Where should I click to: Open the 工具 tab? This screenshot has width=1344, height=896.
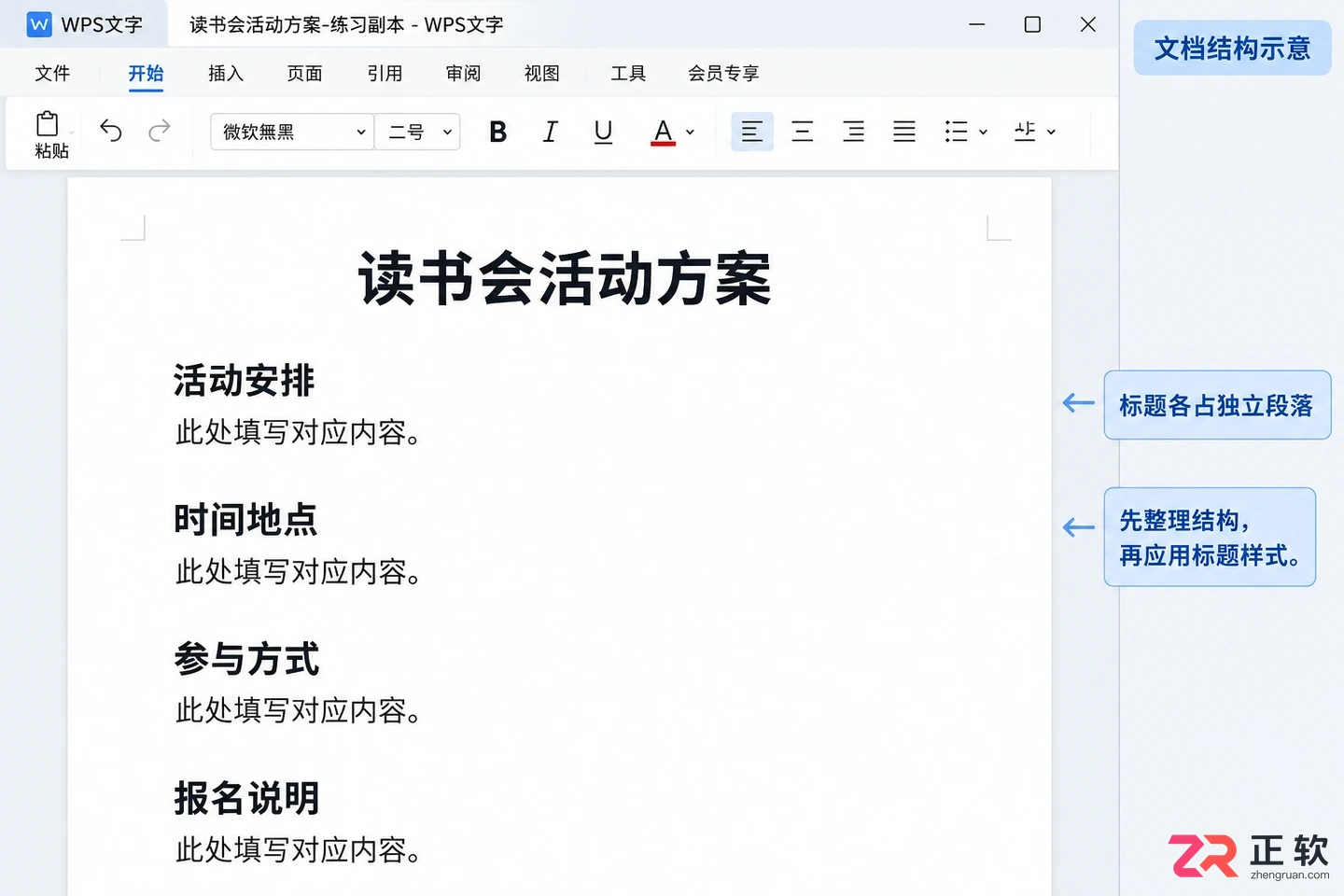coord(628,74)
